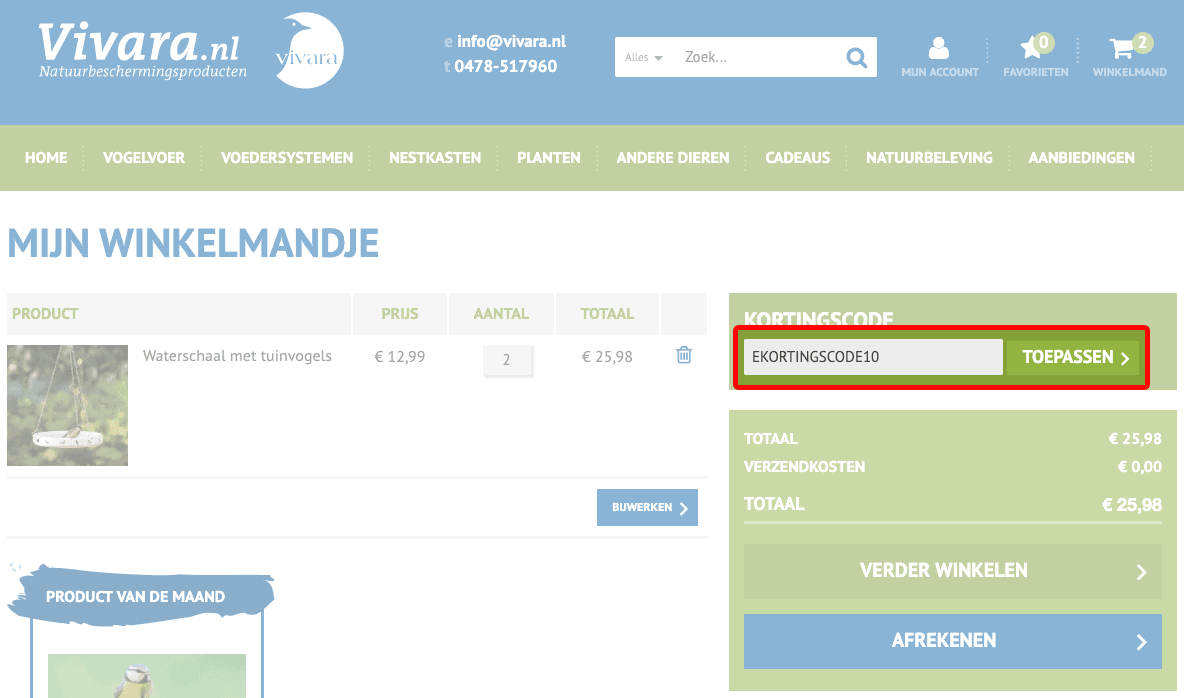This screenshot has width=1184, height=698.
Task: Click the Natuurbeschermingsproducten tagline
Action: [x=143, y=72]
